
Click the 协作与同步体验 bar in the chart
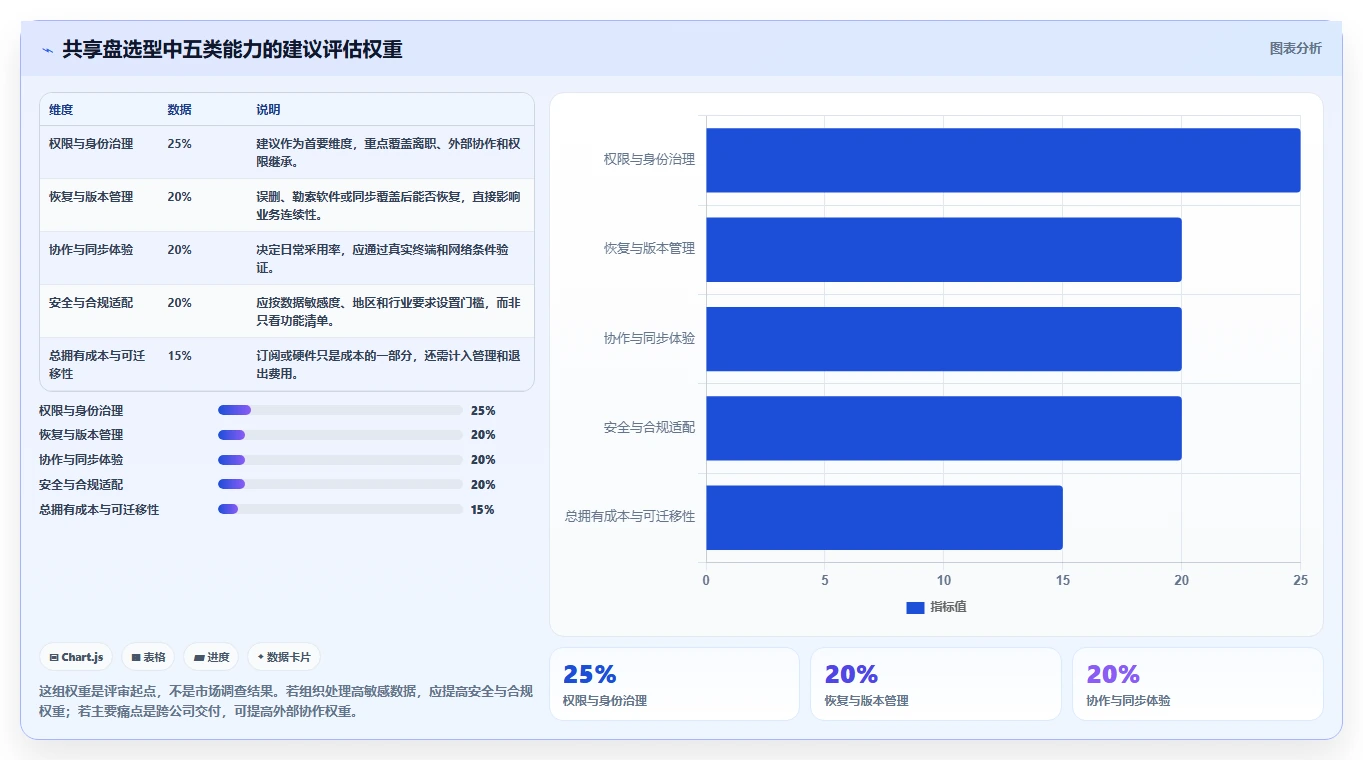[944, 339]
